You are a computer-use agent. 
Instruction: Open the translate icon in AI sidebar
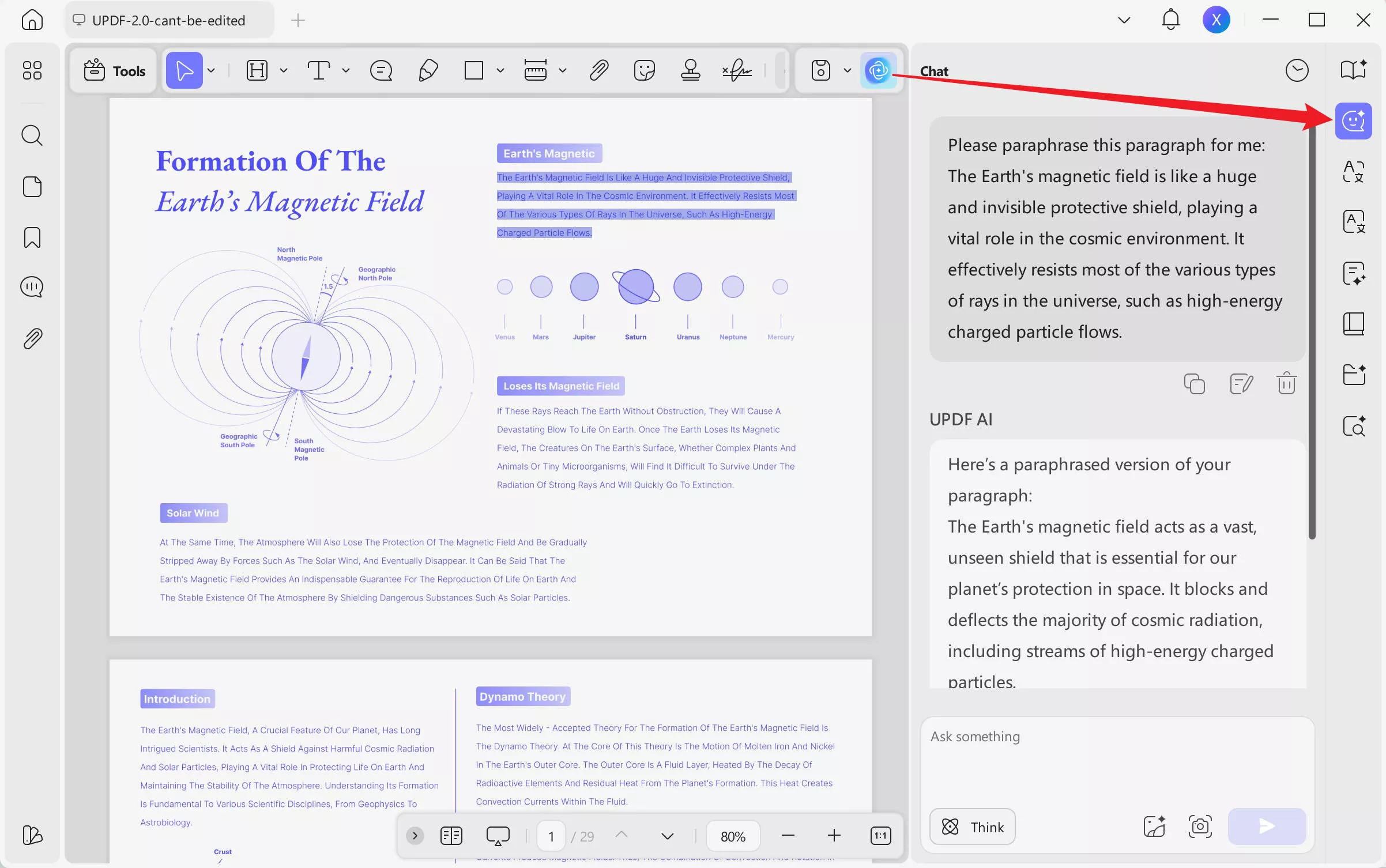[1353, 172]
